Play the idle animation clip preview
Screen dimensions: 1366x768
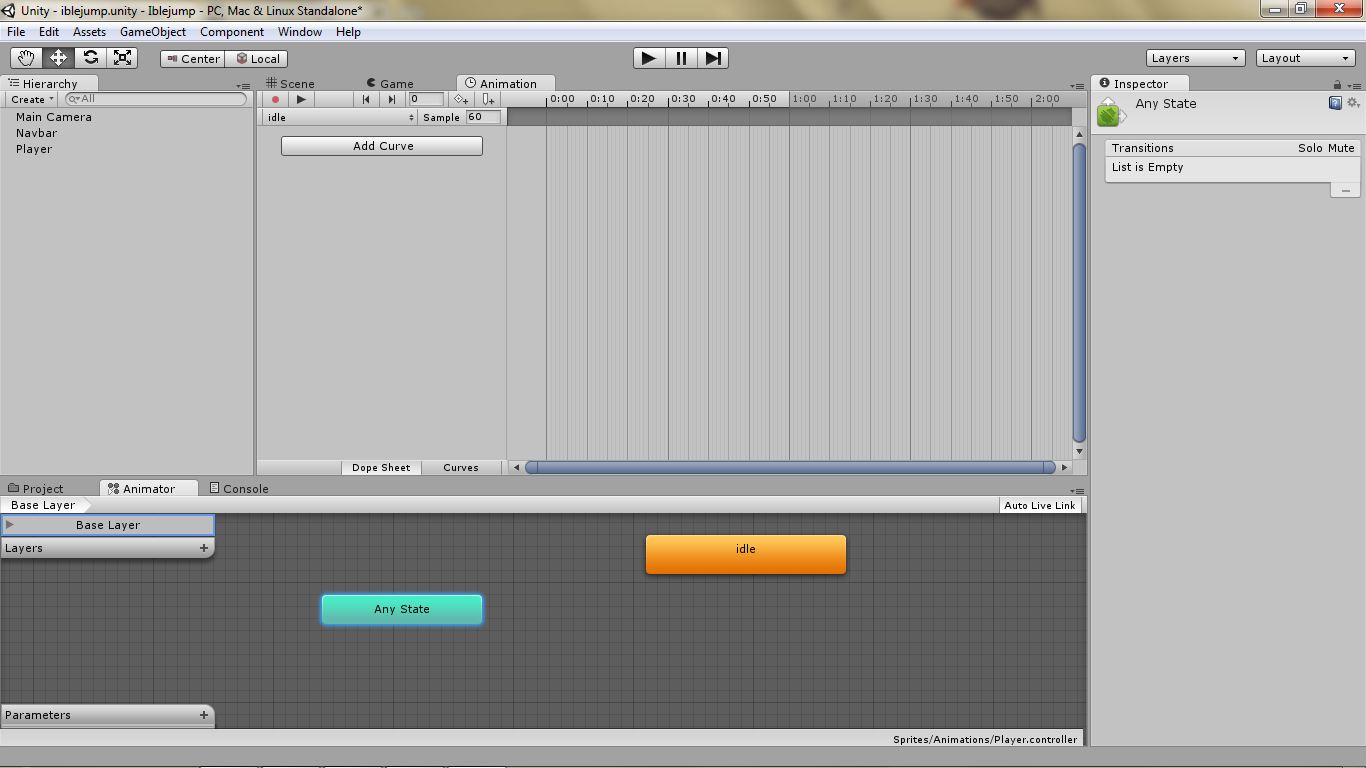(x=301, y=99)
